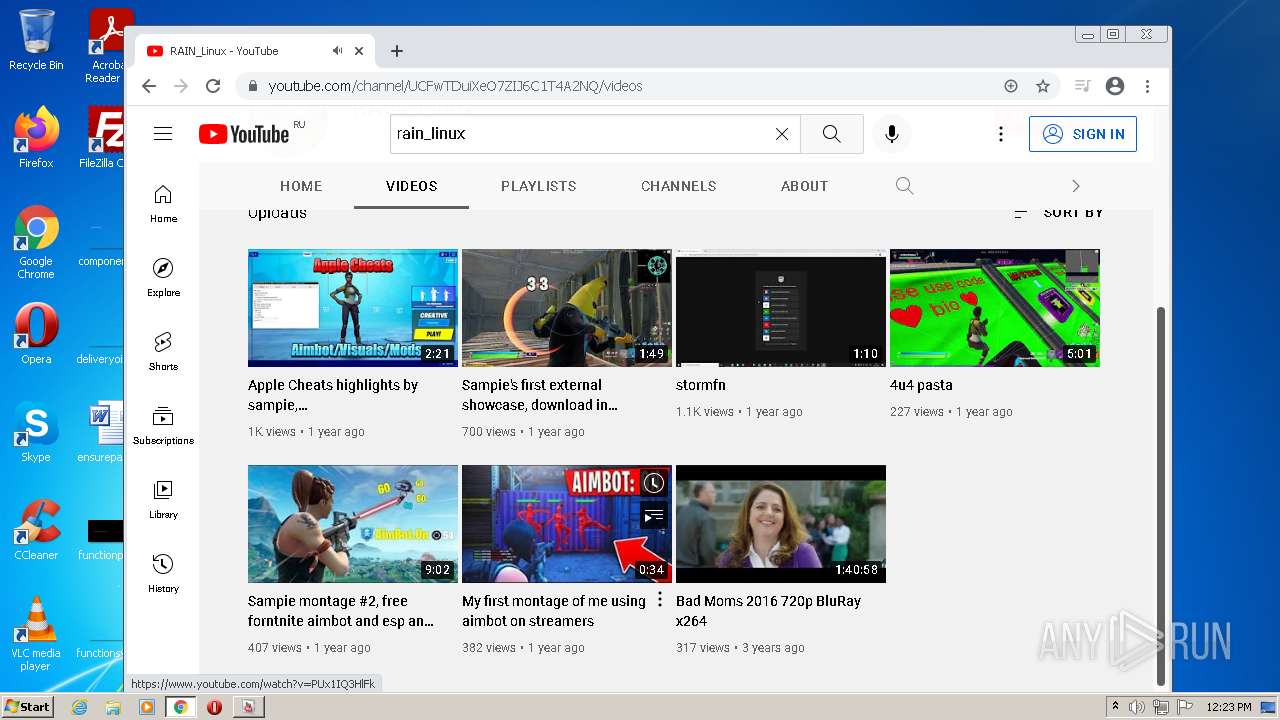Open Subscriptions in the sidebar
The width and height of the screenshot is (1280, 720).
pyautogui.click(x=163, y=425)
